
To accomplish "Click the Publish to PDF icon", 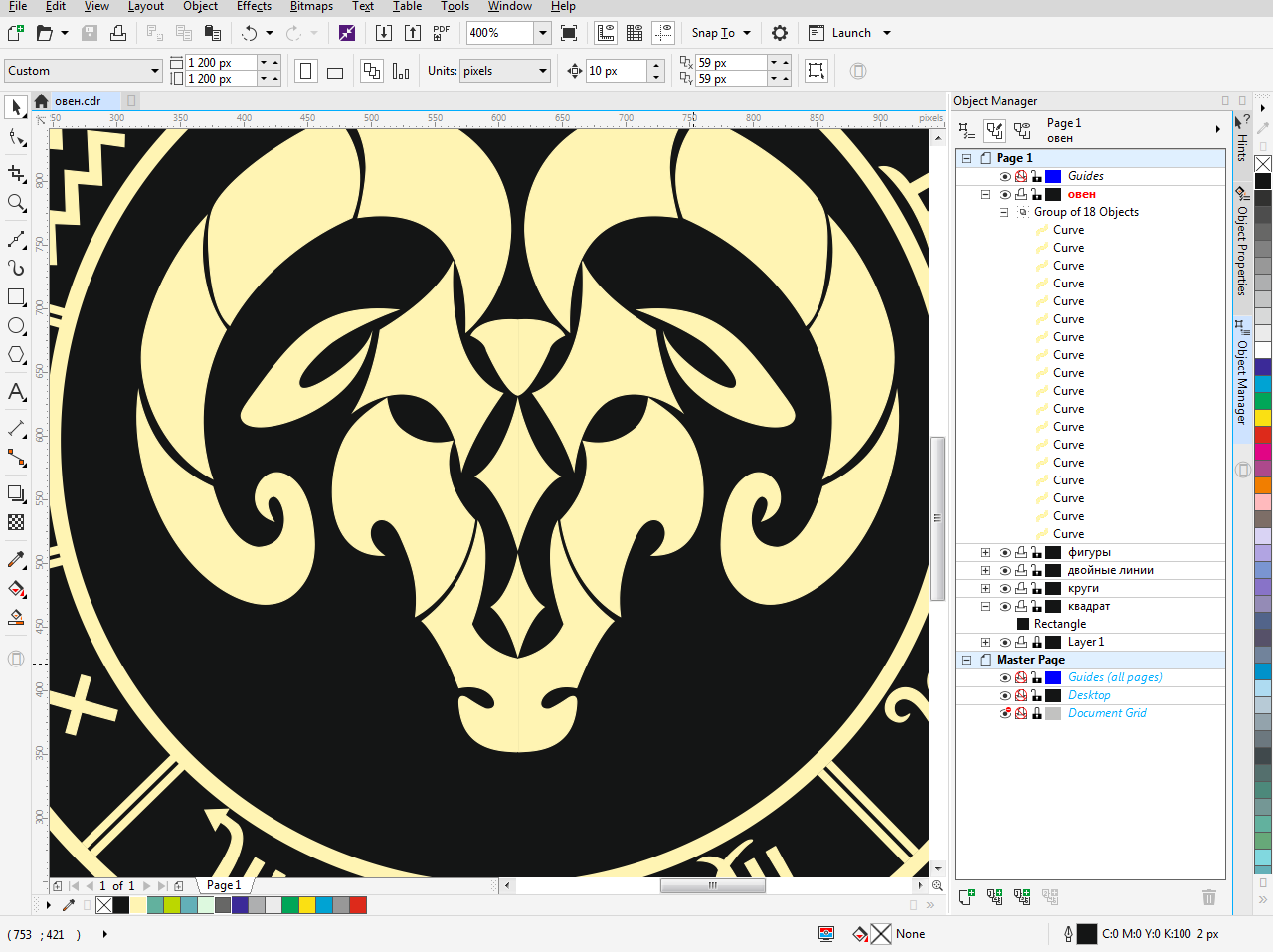I will pyautogui.click(x=442, y=33).
